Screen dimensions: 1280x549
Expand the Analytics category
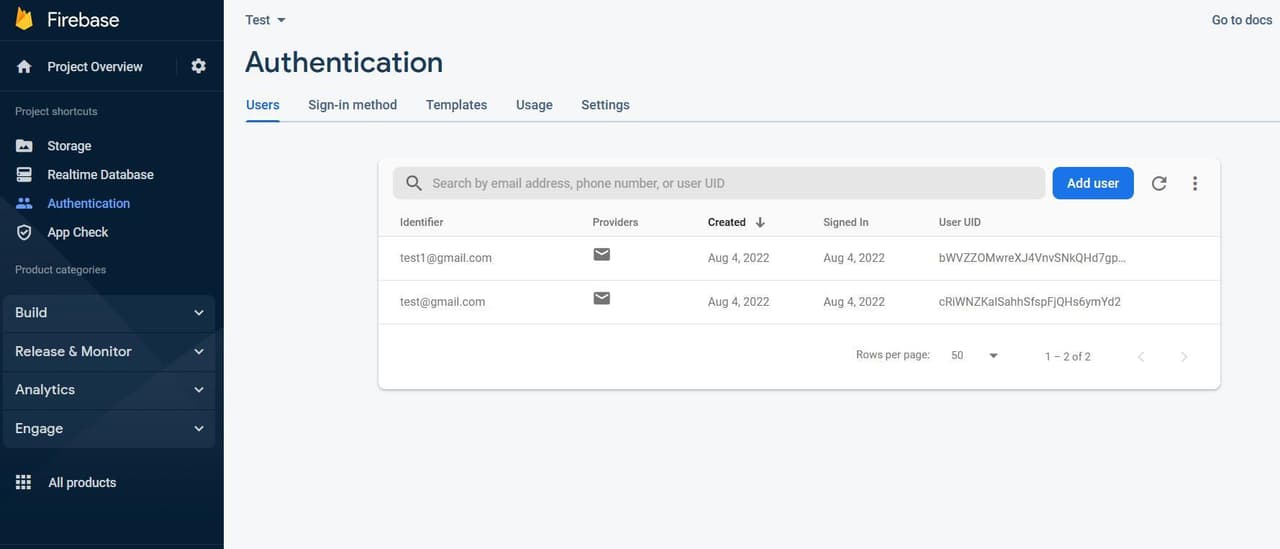point(109,390)
